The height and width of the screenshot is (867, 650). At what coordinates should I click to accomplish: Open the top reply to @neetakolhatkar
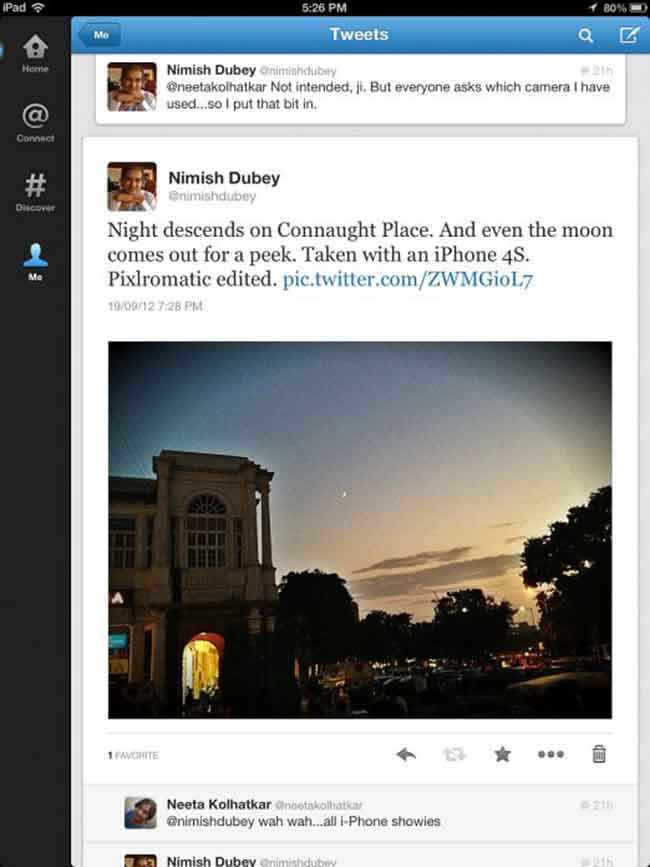pos(360,89)
